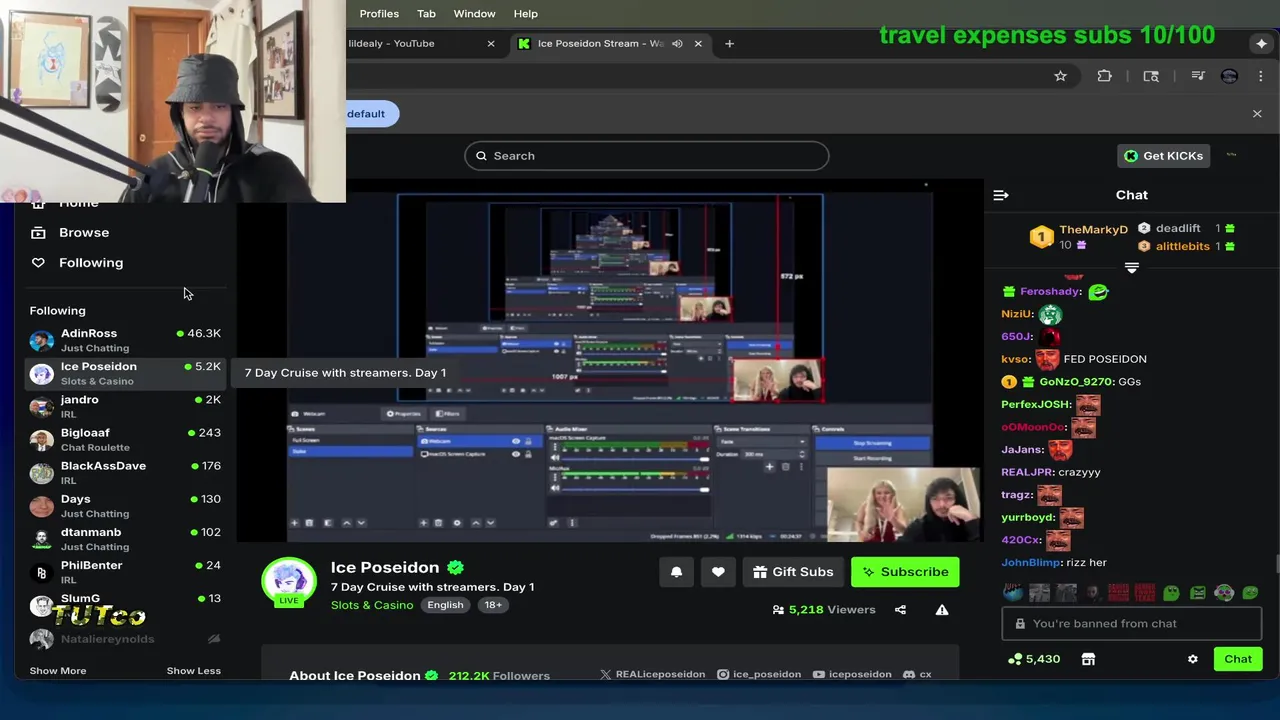
Task: Click the Gift Subs button
Action: 793,572
